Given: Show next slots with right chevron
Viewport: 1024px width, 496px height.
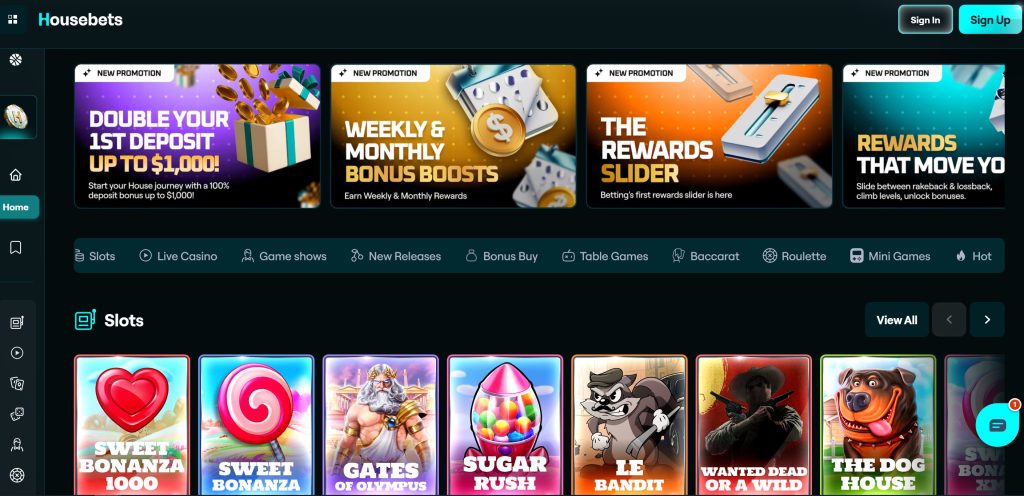Looking at the screenshot, I should tap(987, 320).
